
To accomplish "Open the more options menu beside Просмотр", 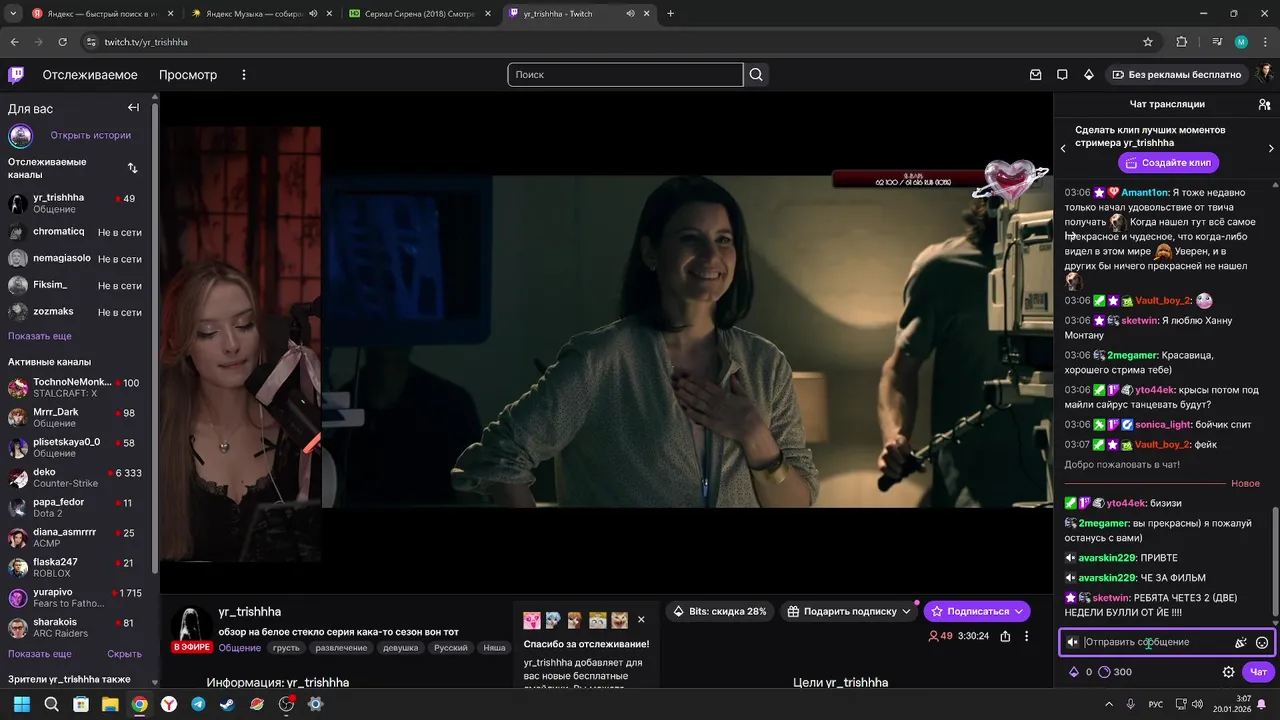I will tap(243, 75).
